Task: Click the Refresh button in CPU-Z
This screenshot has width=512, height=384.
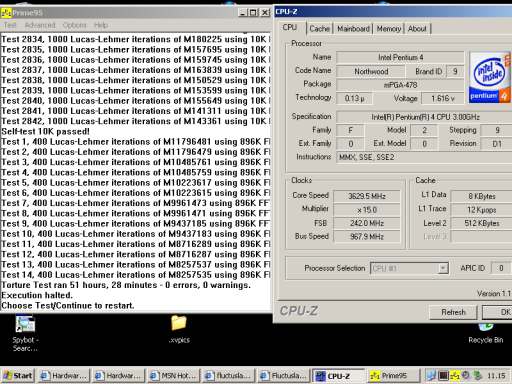Action: pos(453,312)
